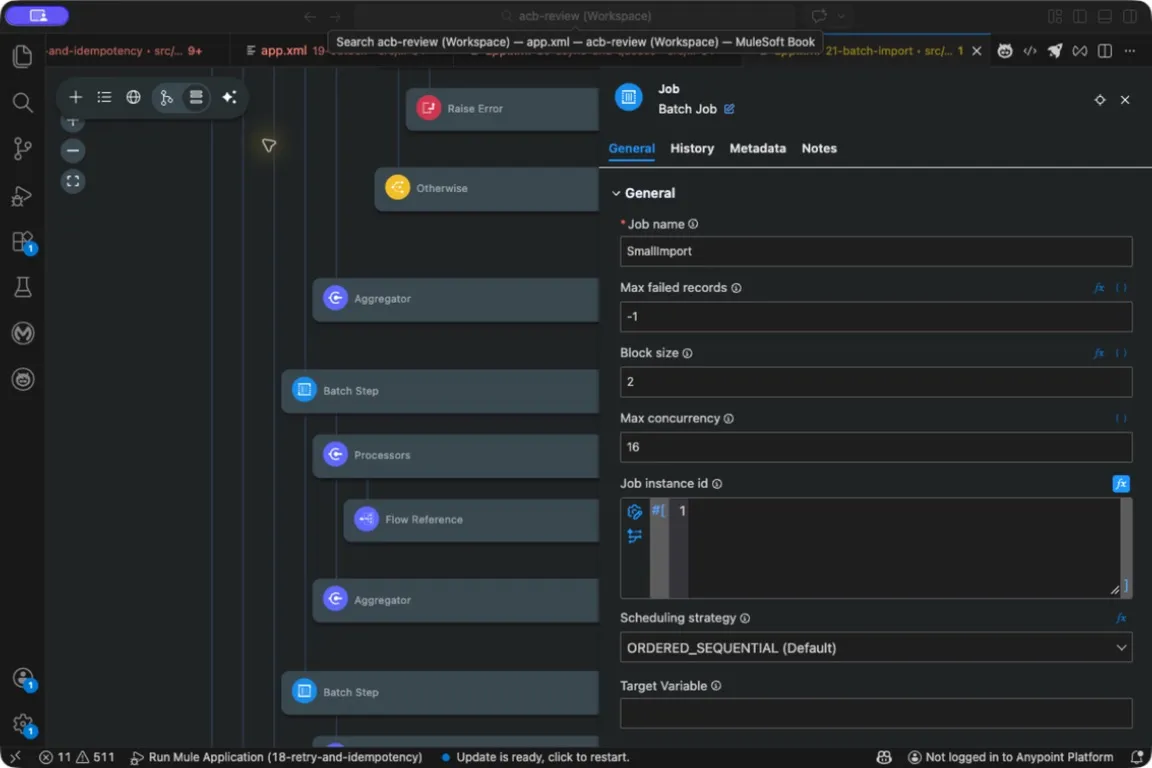The image size is (1152, 768).
Task: Edit the Max failed records field
Action: pos(876,317)
